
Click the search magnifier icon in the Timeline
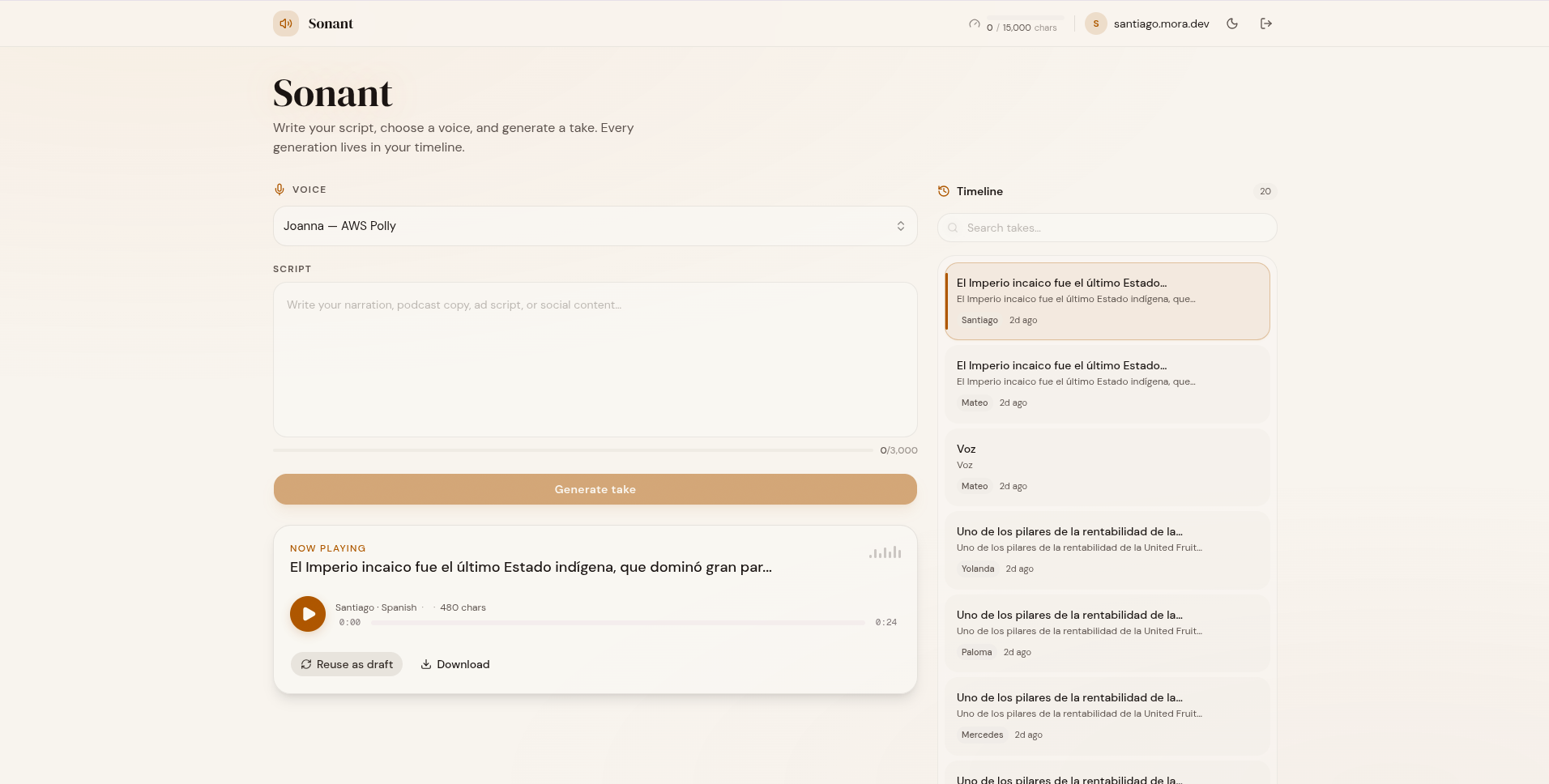954,228
